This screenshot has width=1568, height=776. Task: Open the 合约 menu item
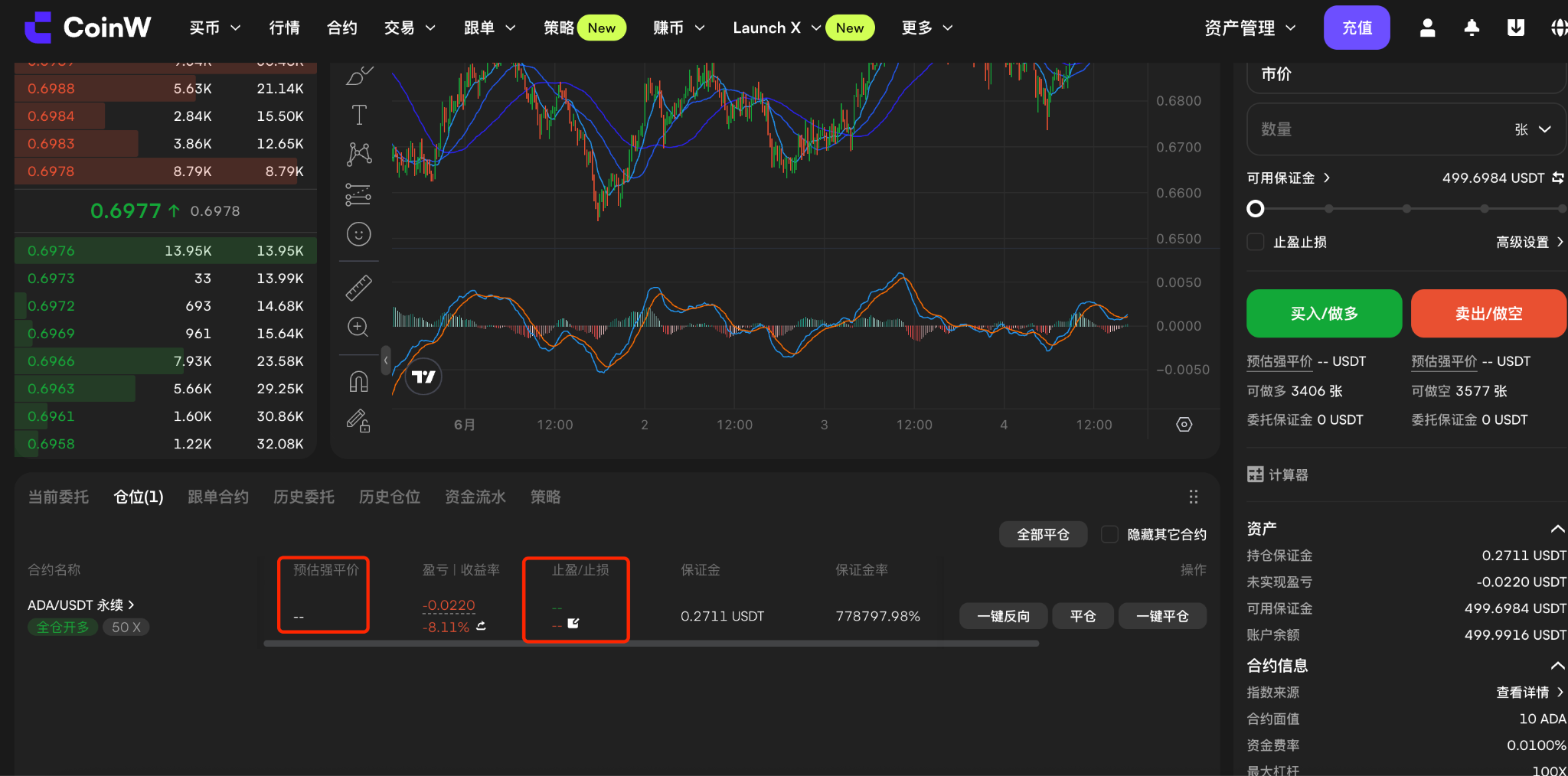(x=342, y=28)
